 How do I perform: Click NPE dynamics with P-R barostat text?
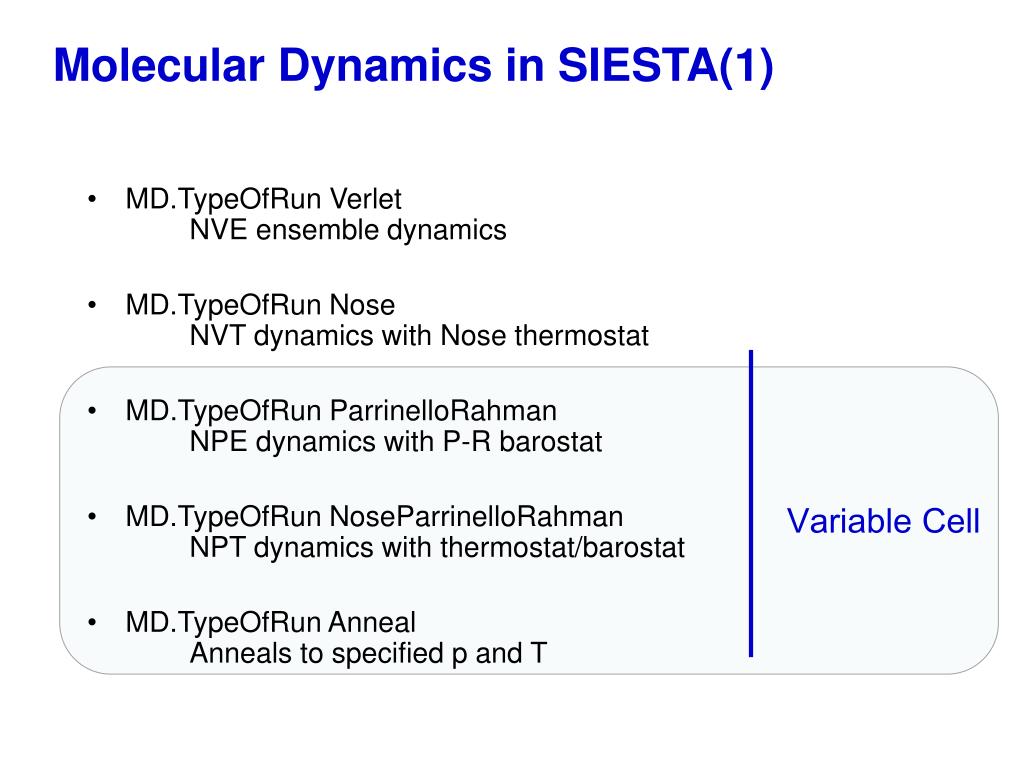coord(395,442)
